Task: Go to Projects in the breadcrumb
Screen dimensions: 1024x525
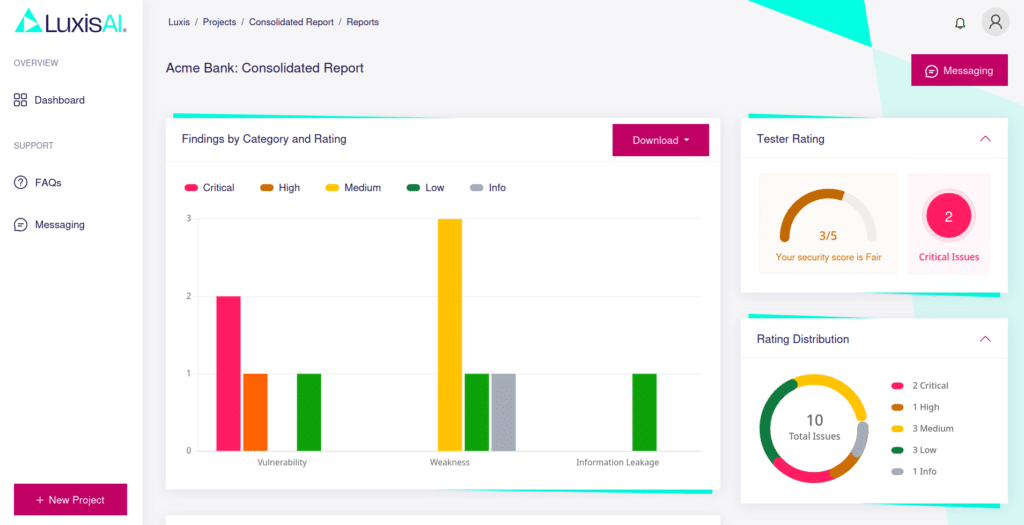Action: pyautogui.click(x=220, y=22)
